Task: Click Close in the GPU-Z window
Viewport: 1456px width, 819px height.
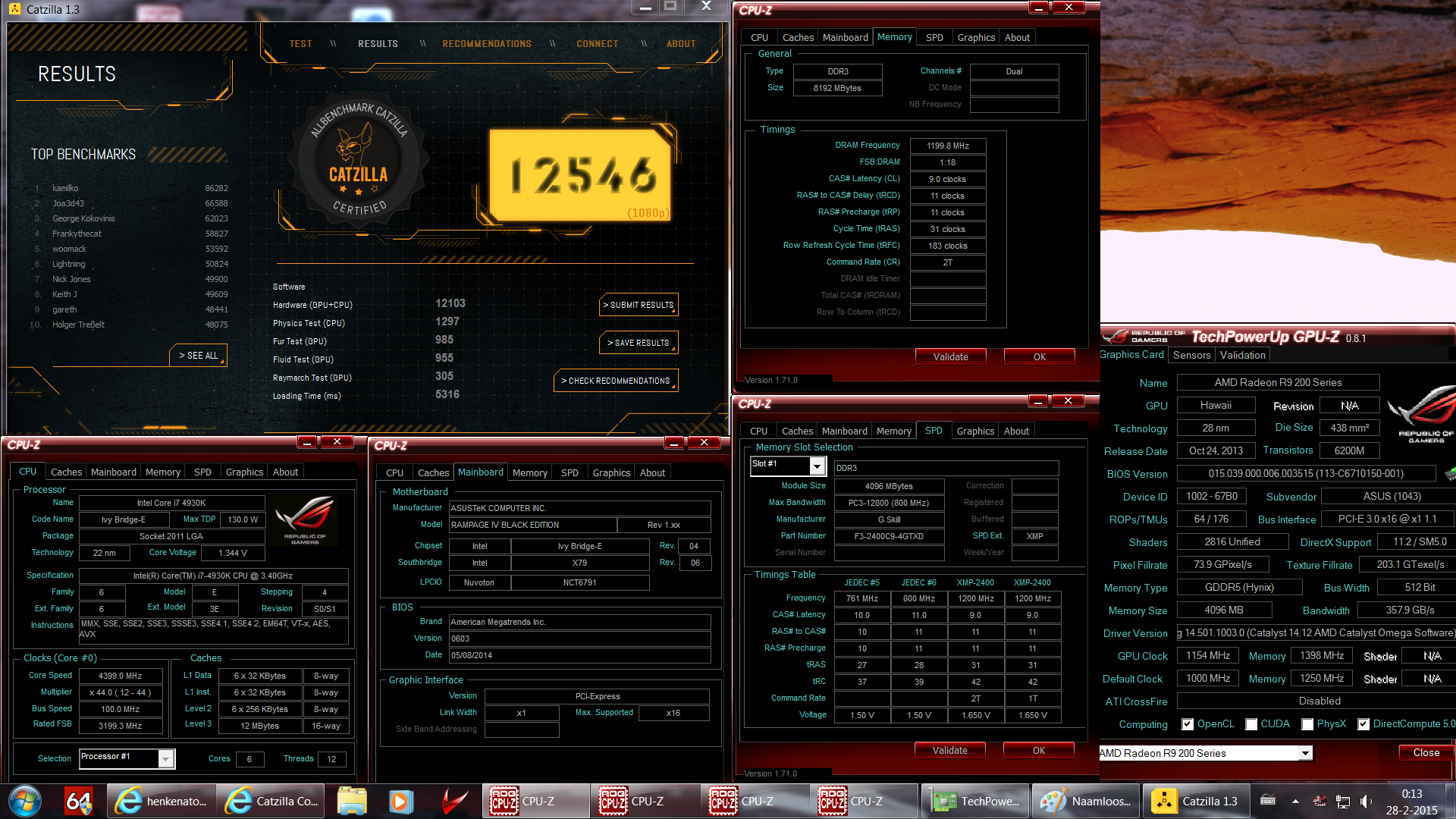Action: (x=1426, y=752)
